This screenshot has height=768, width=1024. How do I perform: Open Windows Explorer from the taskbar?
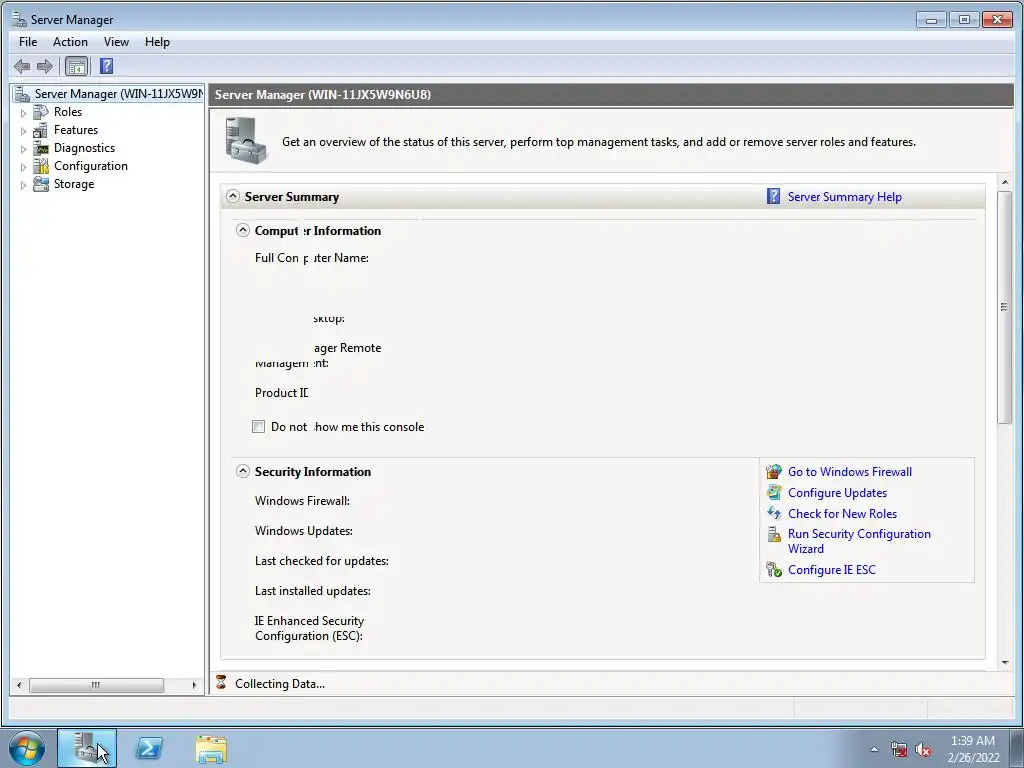coord(211,749)
